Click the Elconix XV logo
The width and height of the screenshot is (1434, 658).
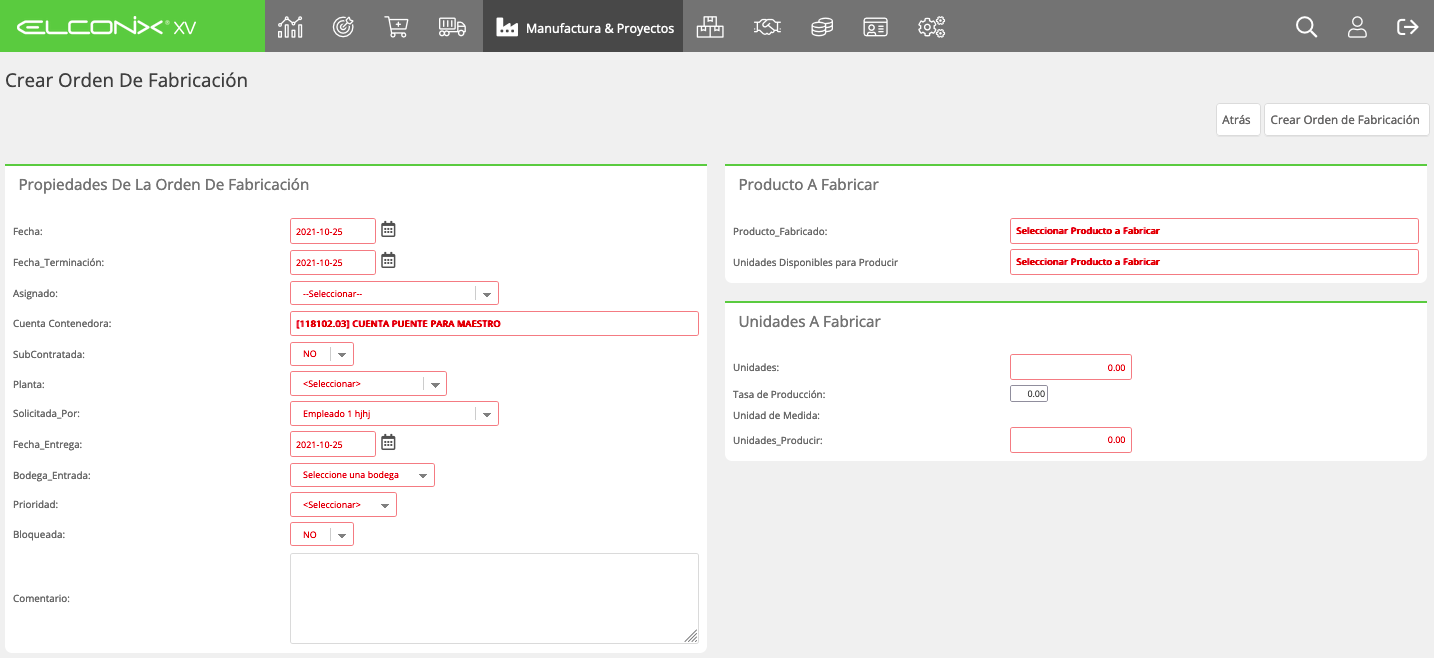pos(107,27)
